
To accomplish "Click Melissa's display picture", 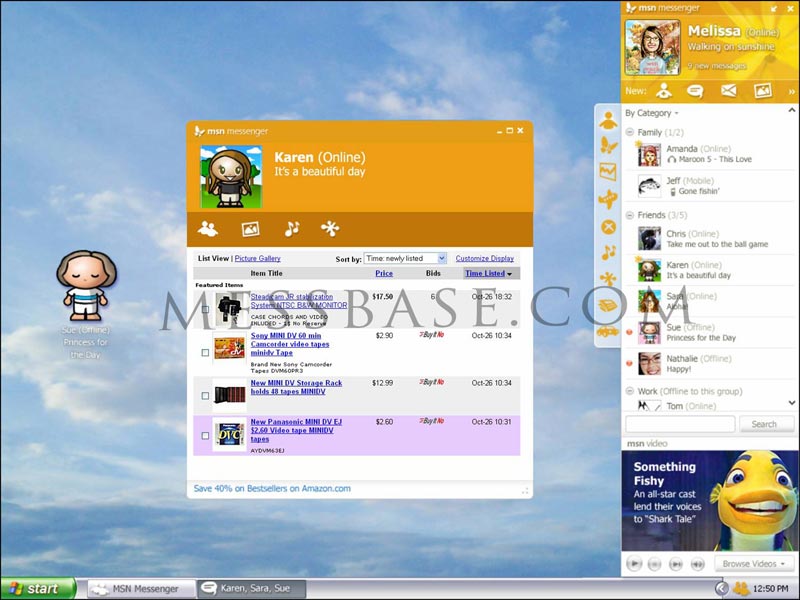I will tap(653, 47).
